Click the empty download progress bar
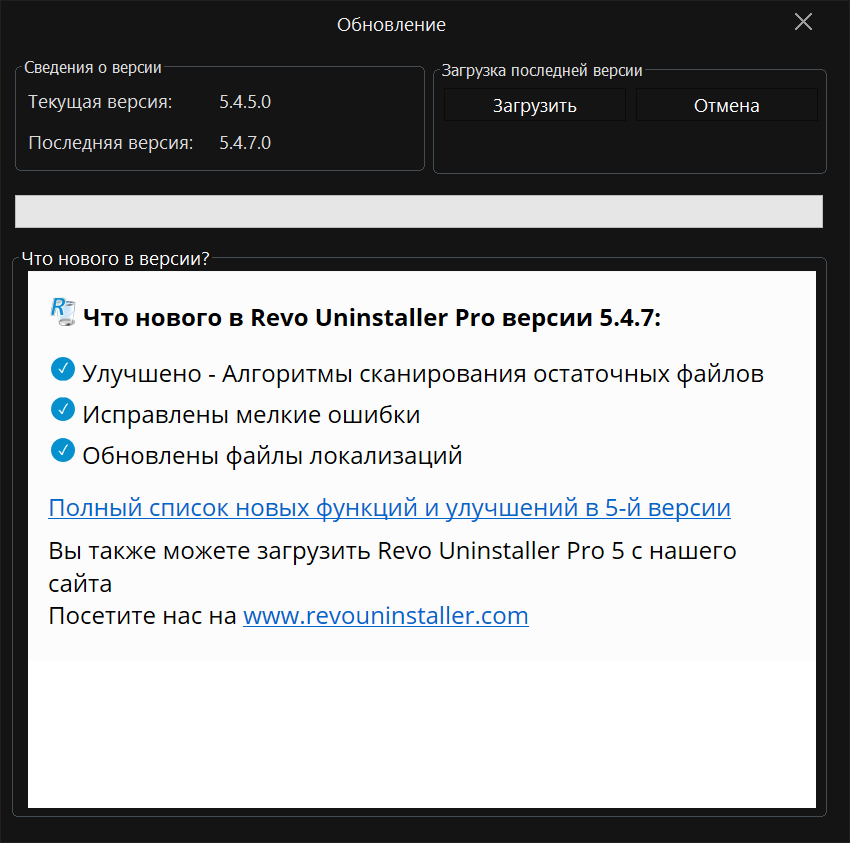Screen dimensions: 850x843 pyautogui.click(x=418, y=211)
